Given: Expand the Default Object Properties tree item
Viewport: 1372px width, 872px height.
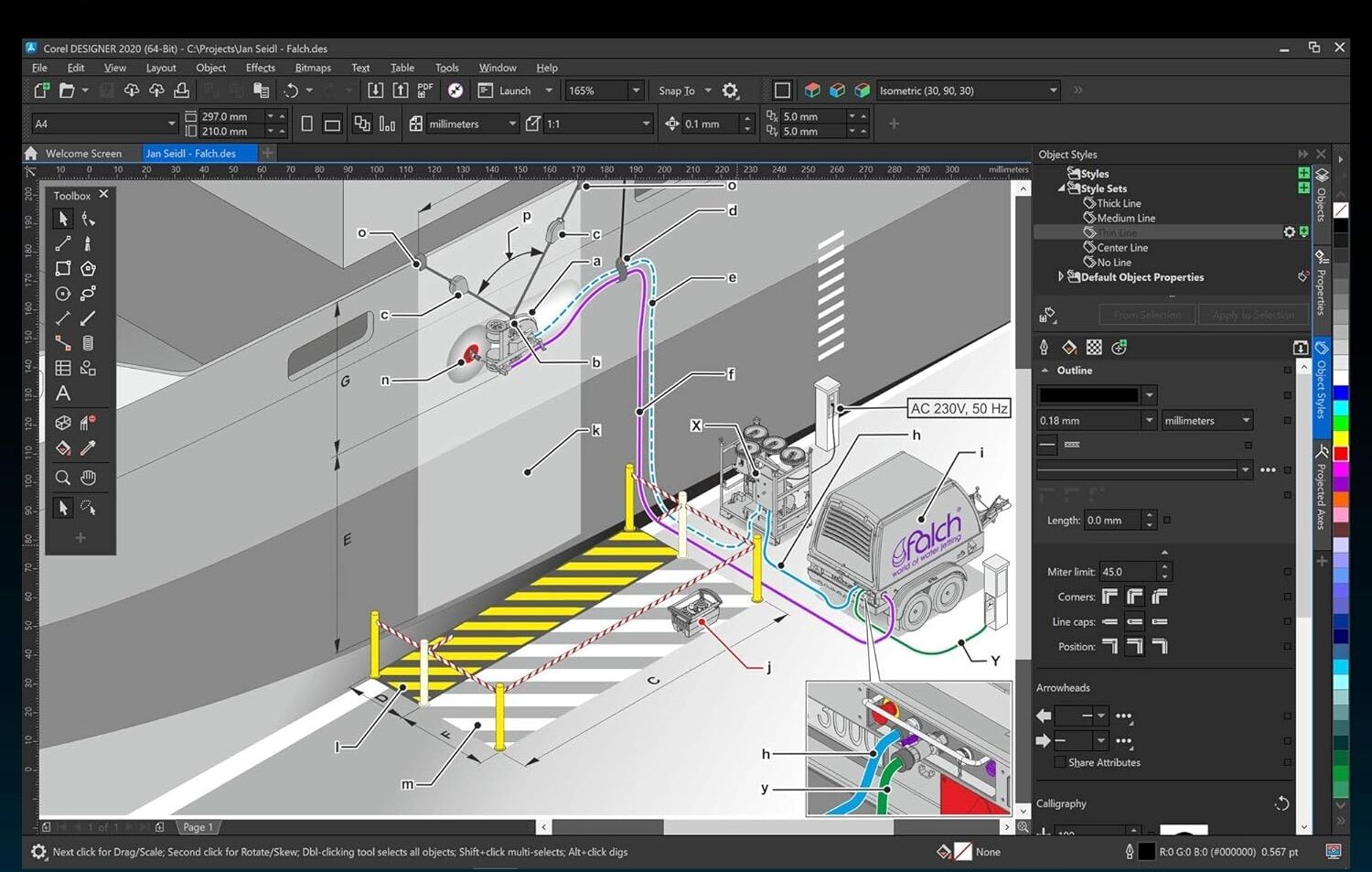Looking at the screenshot, I should point(1060,276).
